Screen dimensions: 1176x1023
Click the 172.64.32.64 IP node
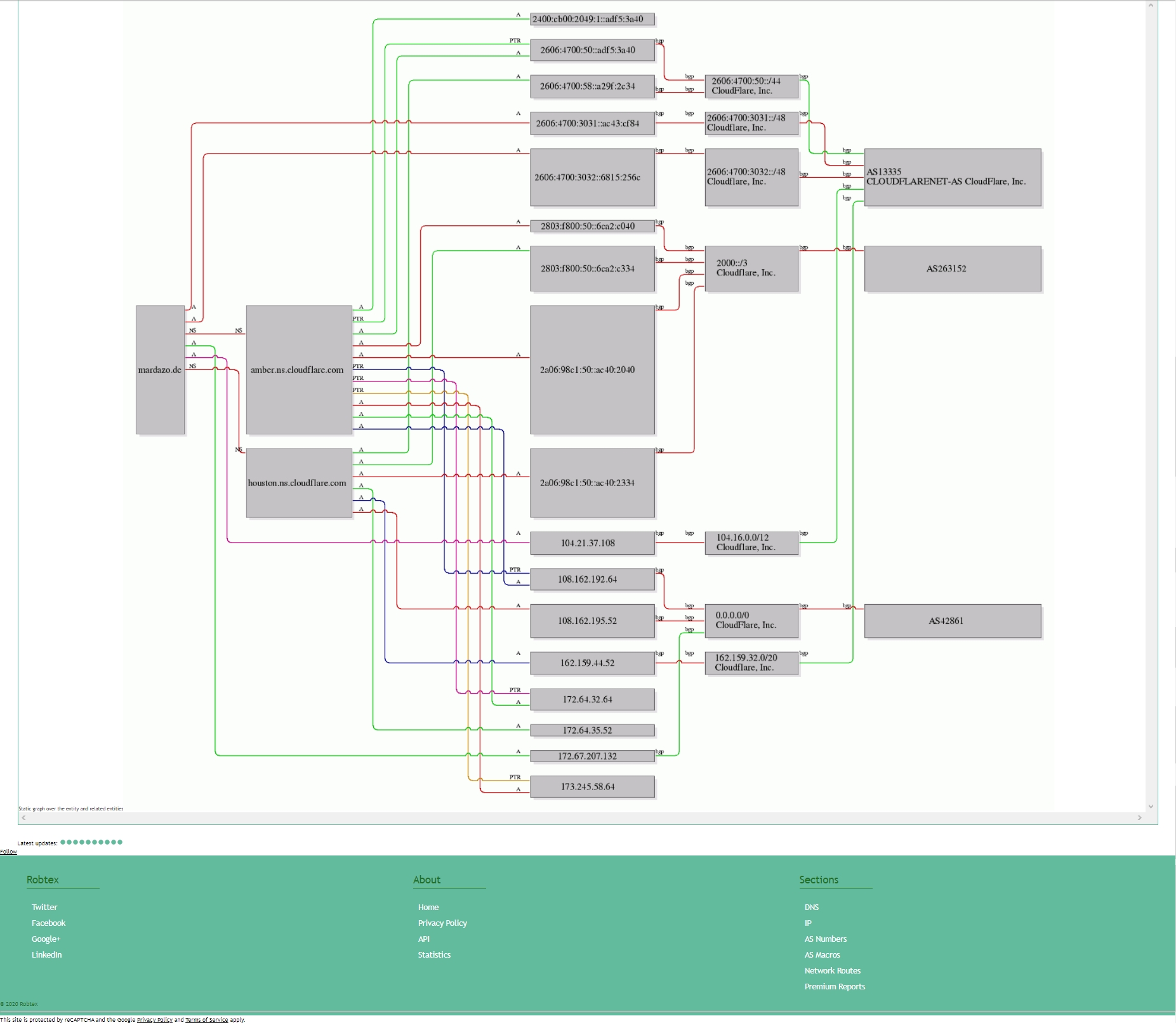592,699
